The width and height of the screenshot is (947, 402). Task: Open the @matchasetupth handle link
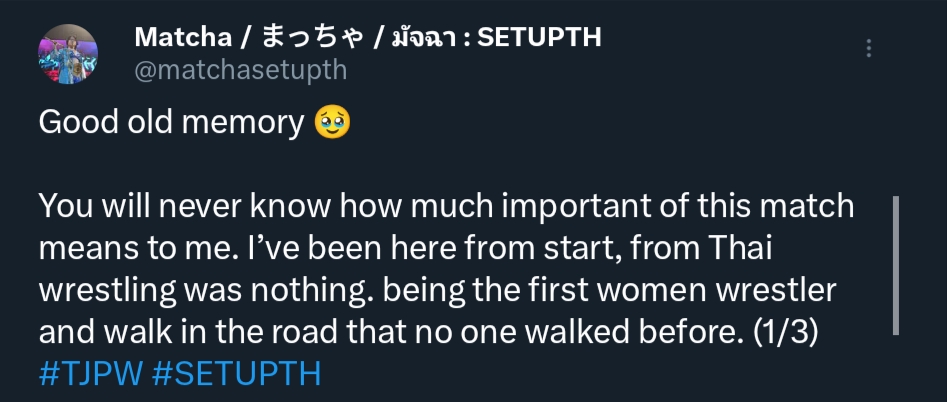(x=240, y=70)
